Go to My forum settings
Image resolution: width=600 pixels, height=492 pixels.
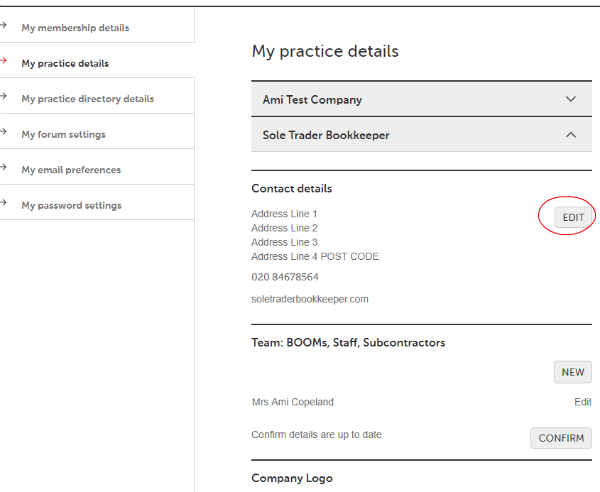(x=63, y=134)
